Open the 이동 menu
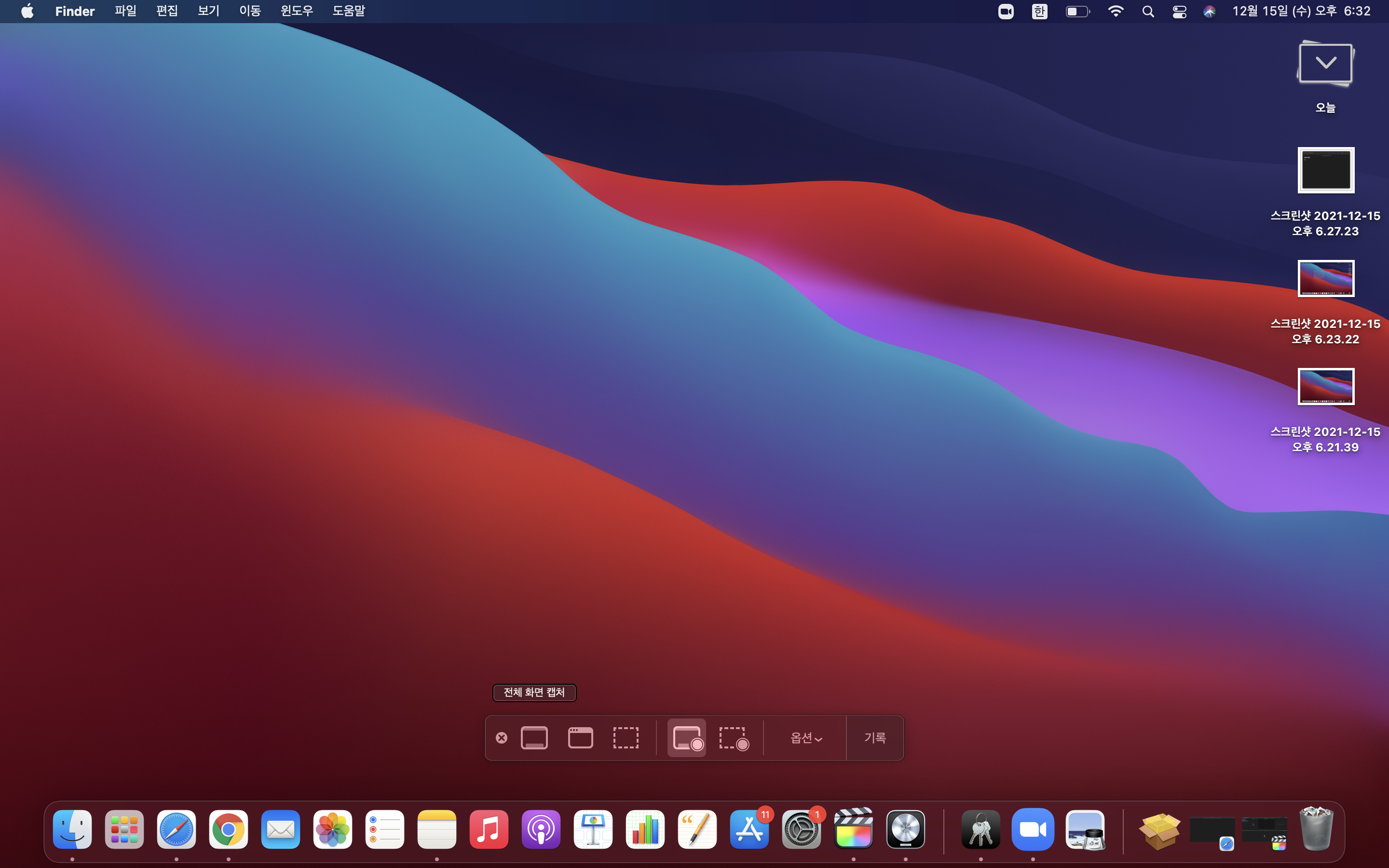This screenshot has height=868, width=1389. (x=250, y=11)
